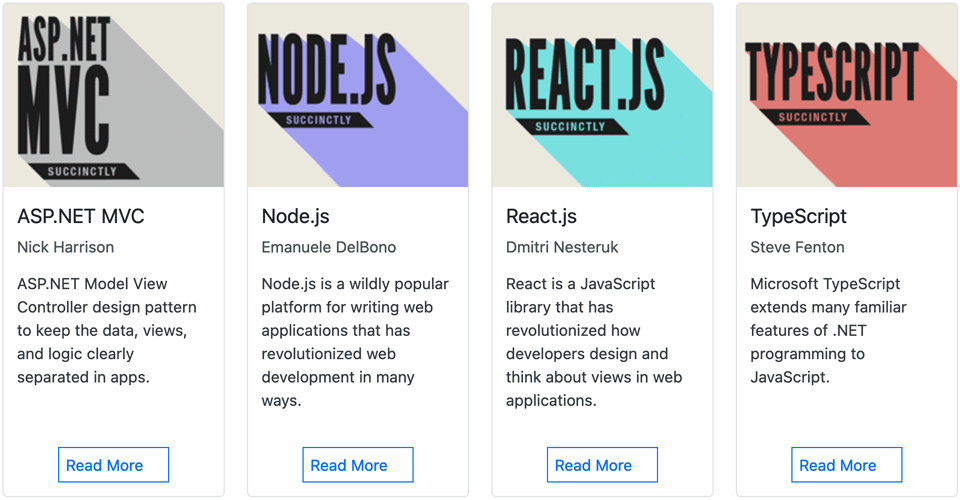
Task: Click the Microsoft TypeScript description text
Action: (828, 330)
